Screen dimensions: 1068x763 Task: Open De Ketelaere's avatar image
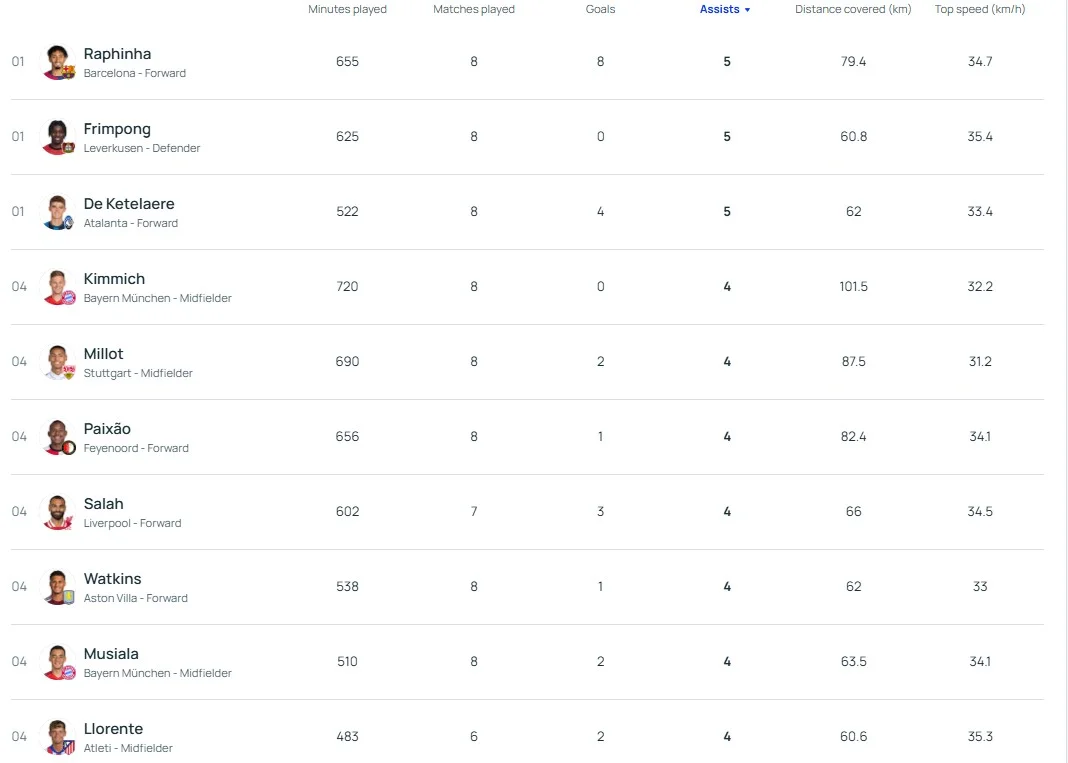58,212
